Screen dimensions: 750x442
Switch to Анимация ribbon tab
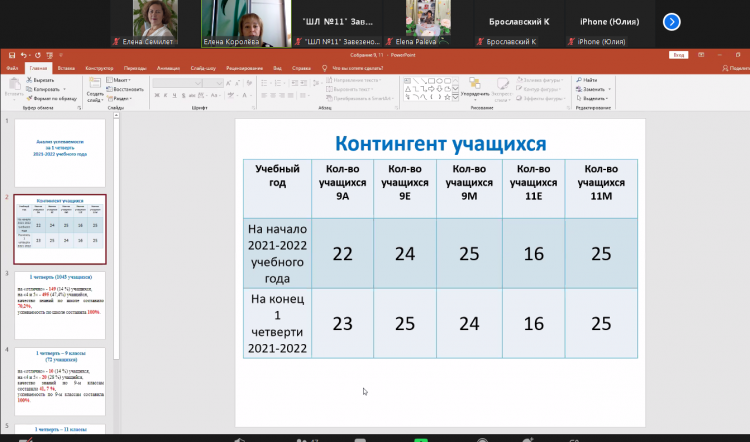click(x=168, y=68)
